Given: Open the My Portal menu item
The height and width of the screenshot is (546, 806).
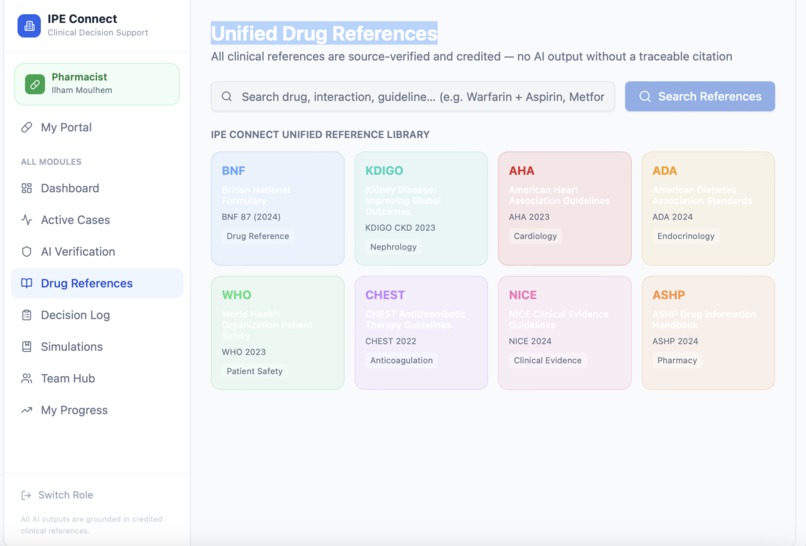Looking at the screenshot, I should [97, 128].
